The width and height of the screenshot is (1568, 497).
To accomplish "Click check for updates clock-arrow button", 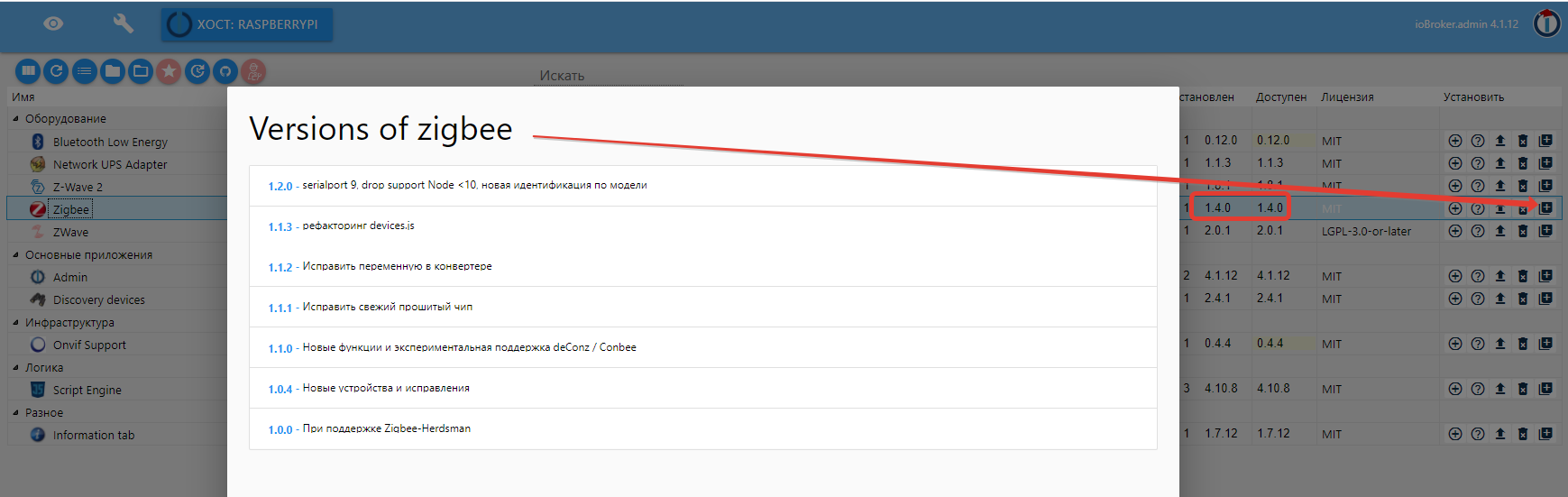I will pos(197,70).
